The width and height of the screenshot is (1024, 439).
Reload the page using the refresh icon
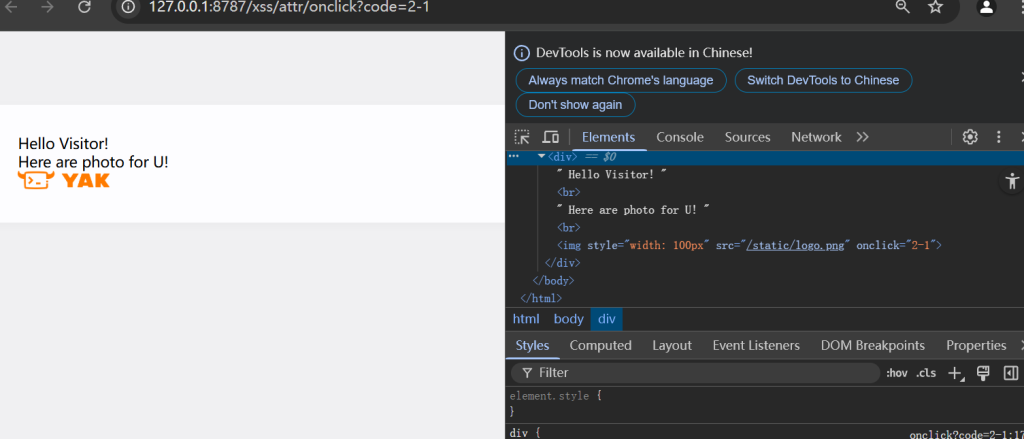tap(85, 7)
